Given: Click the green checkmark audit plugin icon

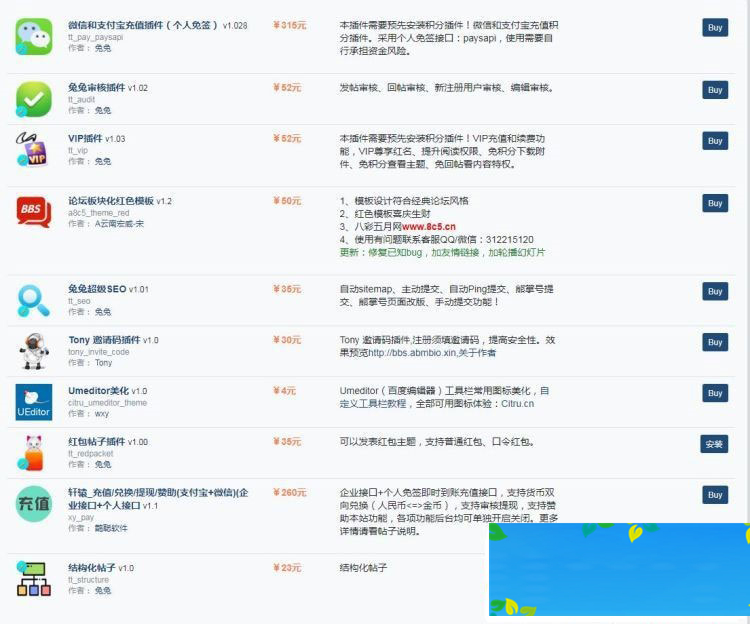Looking at the screenshot, I should pos(34,99).
